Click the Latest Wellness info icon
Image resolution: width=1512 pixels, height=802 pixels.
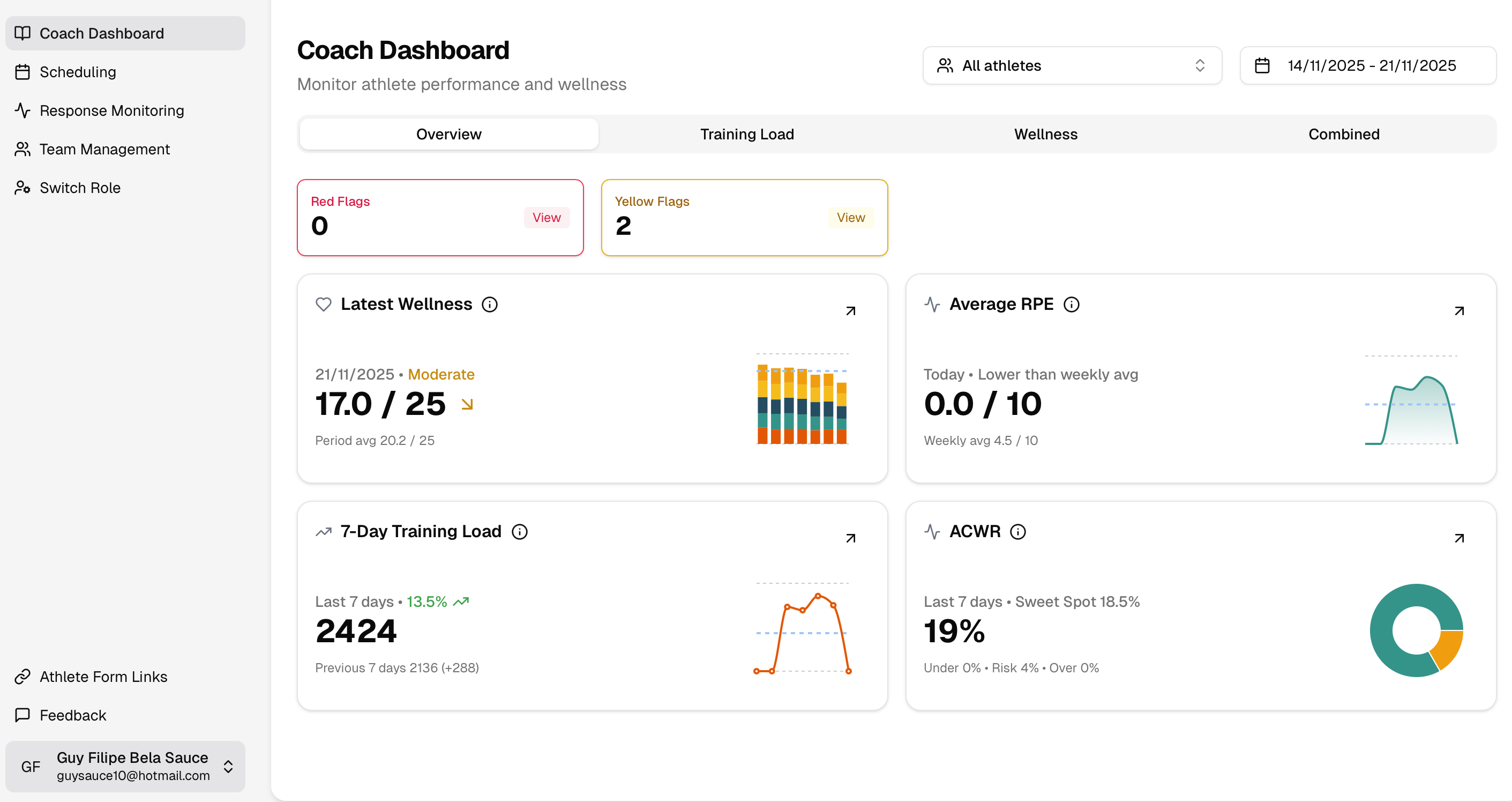coord(490,304)
